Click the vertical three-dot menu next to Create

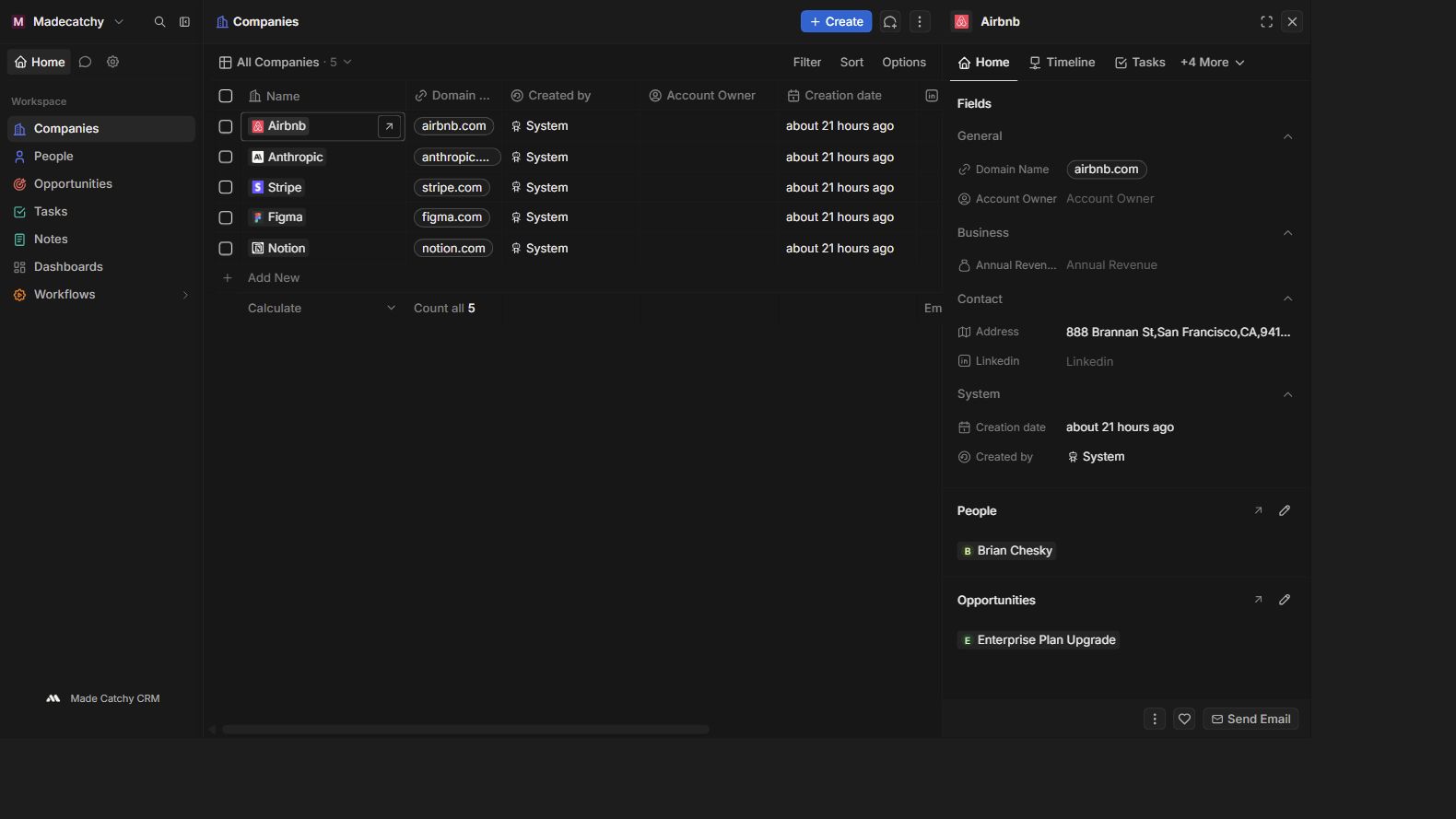point(920,22)
